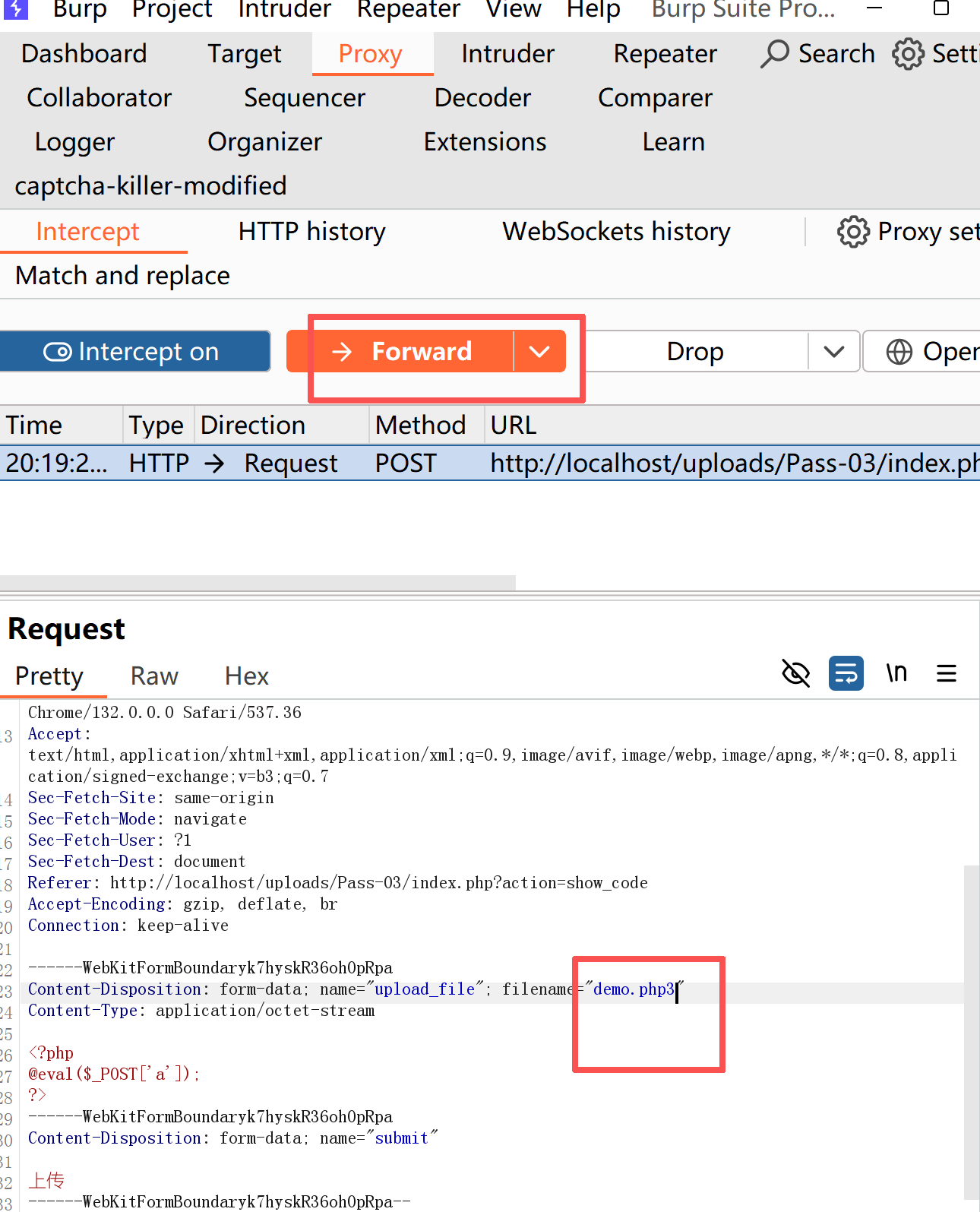Screen dimensions: 980x1212
Task: Switch to the Dashboard tab
Action: click(x=84, y=54)
